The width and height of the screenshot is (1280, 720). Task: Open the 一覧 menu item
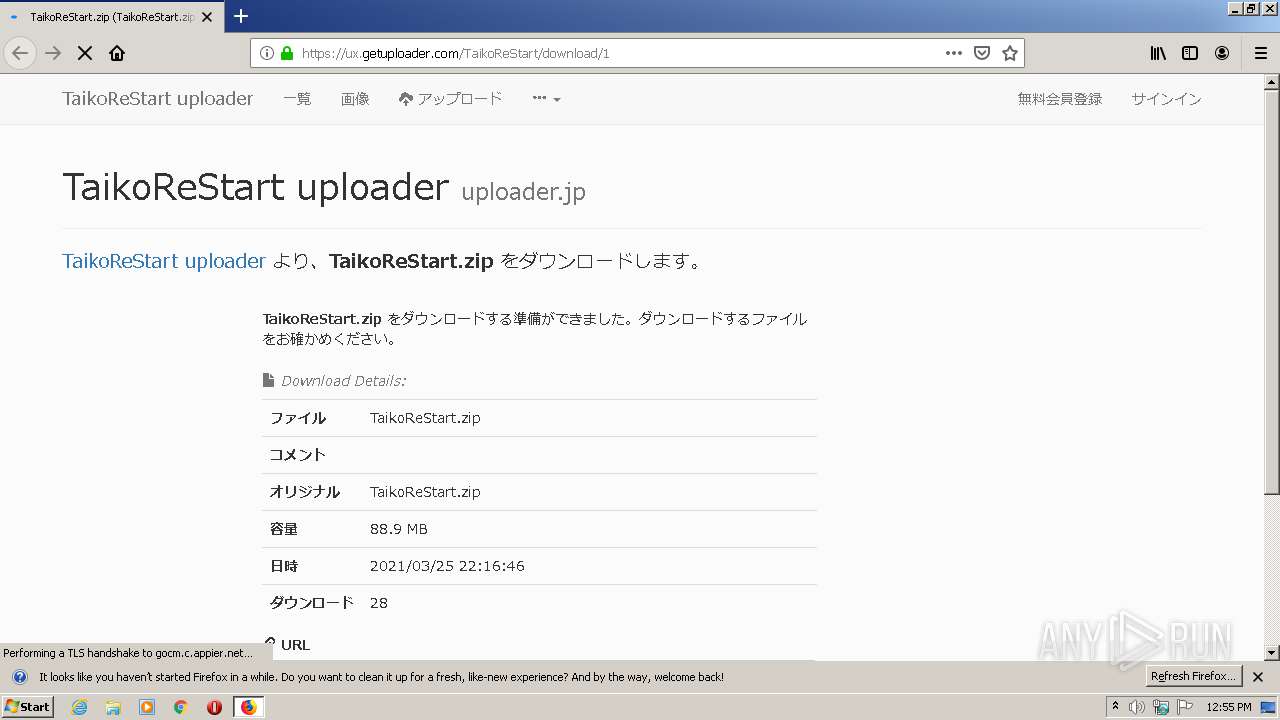297,98
